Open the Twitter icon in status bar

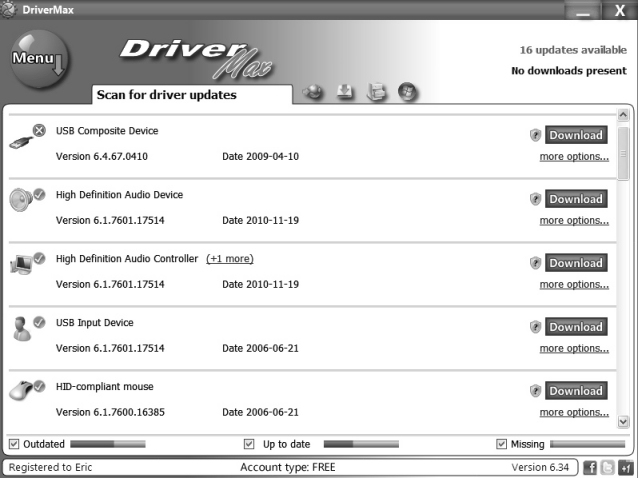tap(607, 467)
